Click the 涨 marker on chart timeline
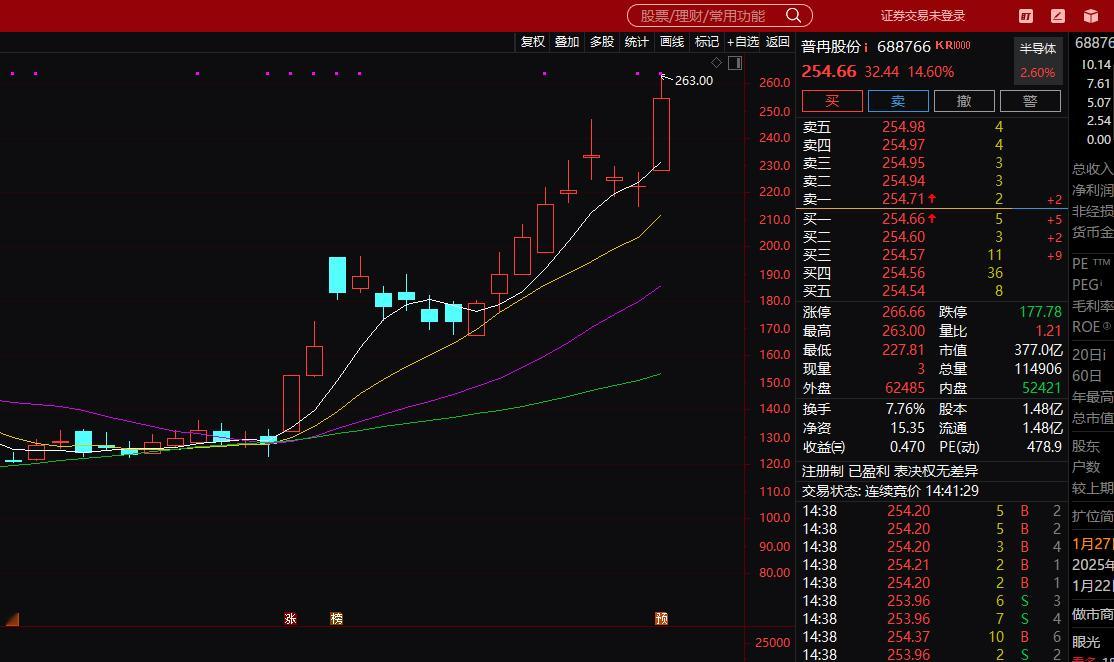Screen dimensions: 1114x662 coord(290,619)
